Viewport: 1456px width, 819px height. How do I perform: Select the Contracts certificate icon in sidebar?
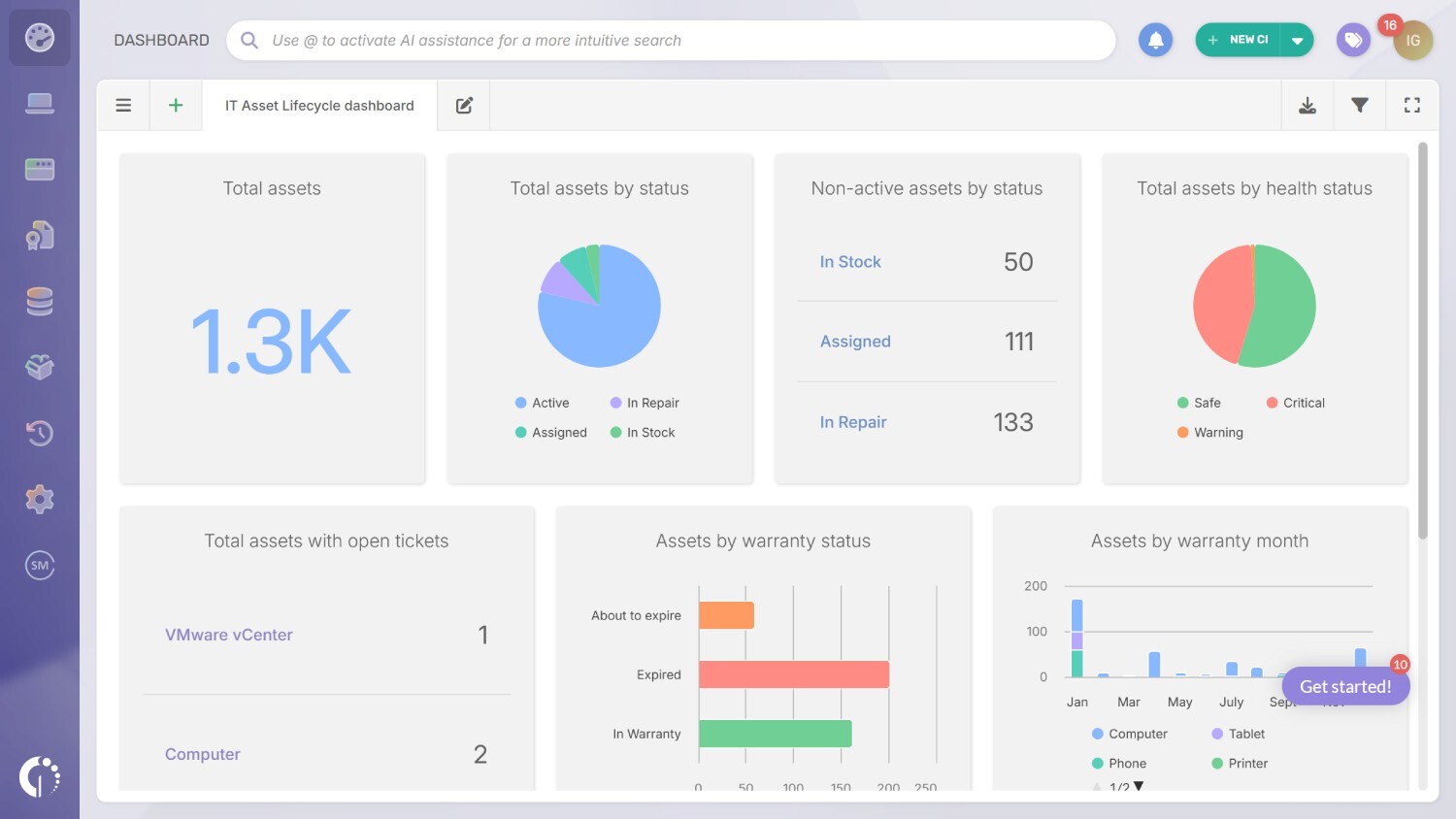pos(40,234)
